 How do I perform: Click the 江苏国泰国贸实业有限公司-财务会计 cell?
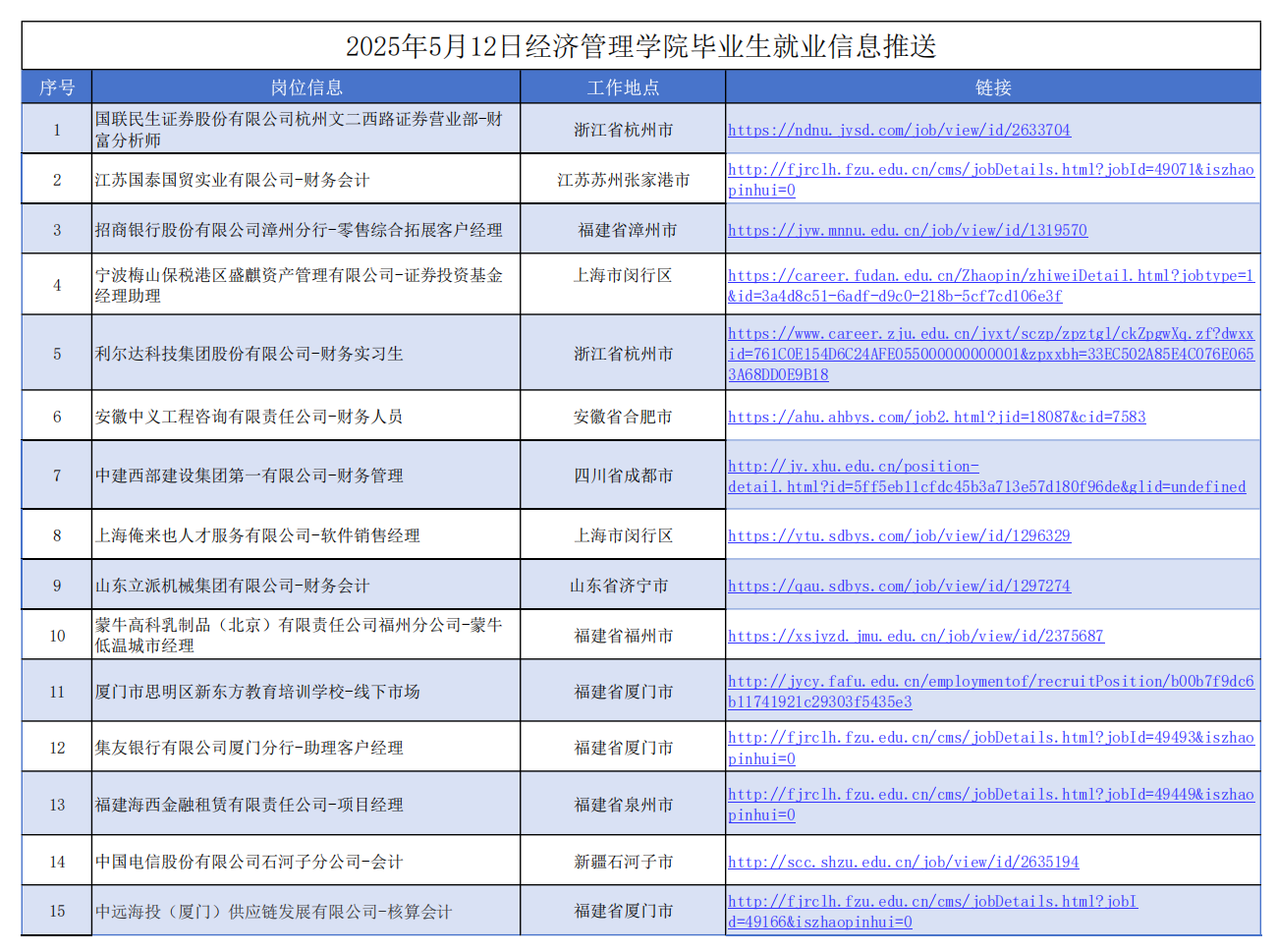point(233,180)
